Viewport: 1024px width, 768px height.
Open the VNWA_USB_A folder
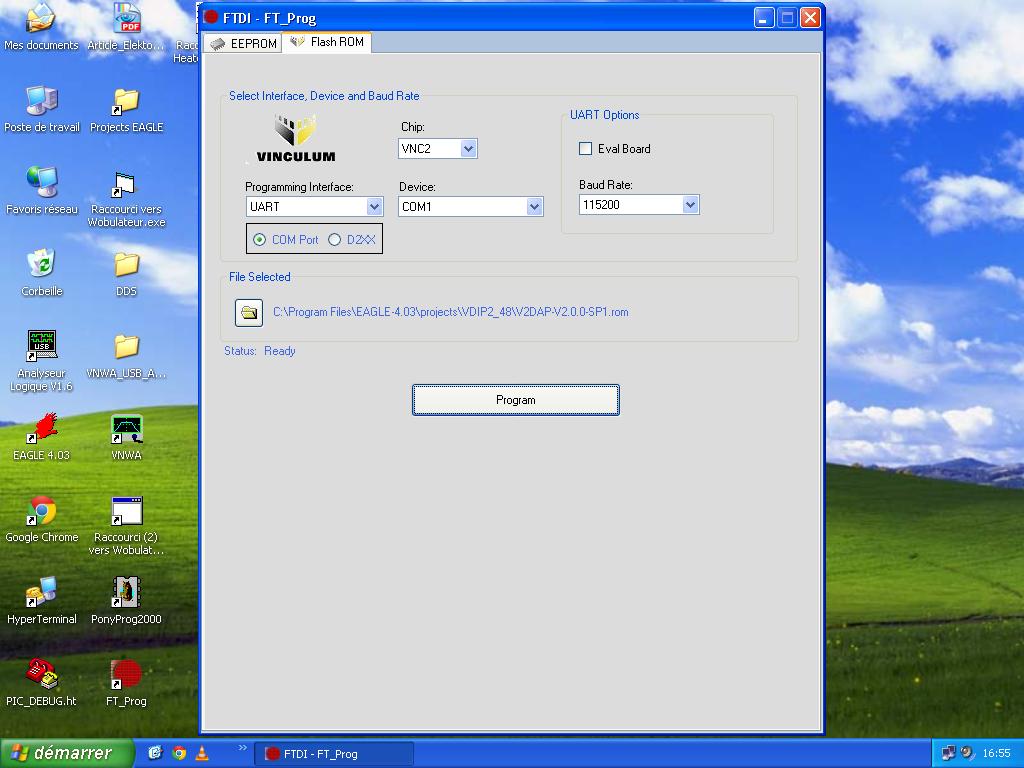pyautogui.click(x=126, y=355)
